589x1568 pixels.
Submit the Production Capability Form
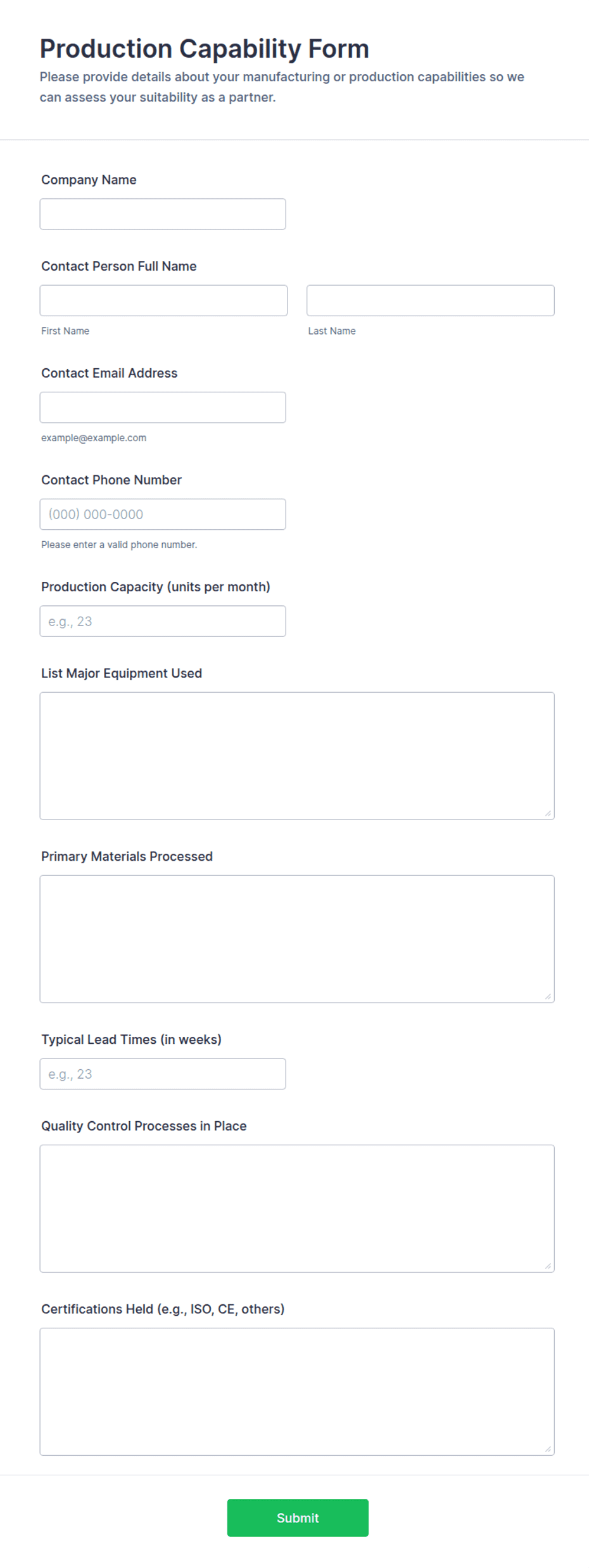(298, 1518)
